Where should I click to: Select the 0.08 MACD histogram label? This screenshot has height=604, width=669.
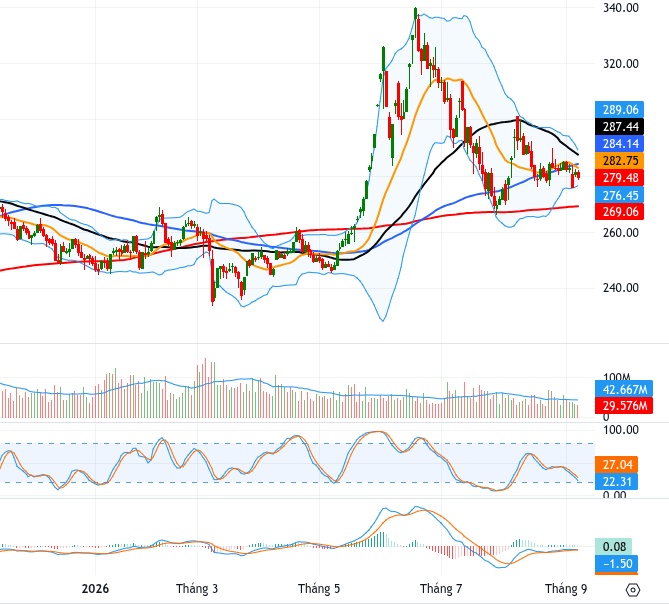[x=613, y=547]
